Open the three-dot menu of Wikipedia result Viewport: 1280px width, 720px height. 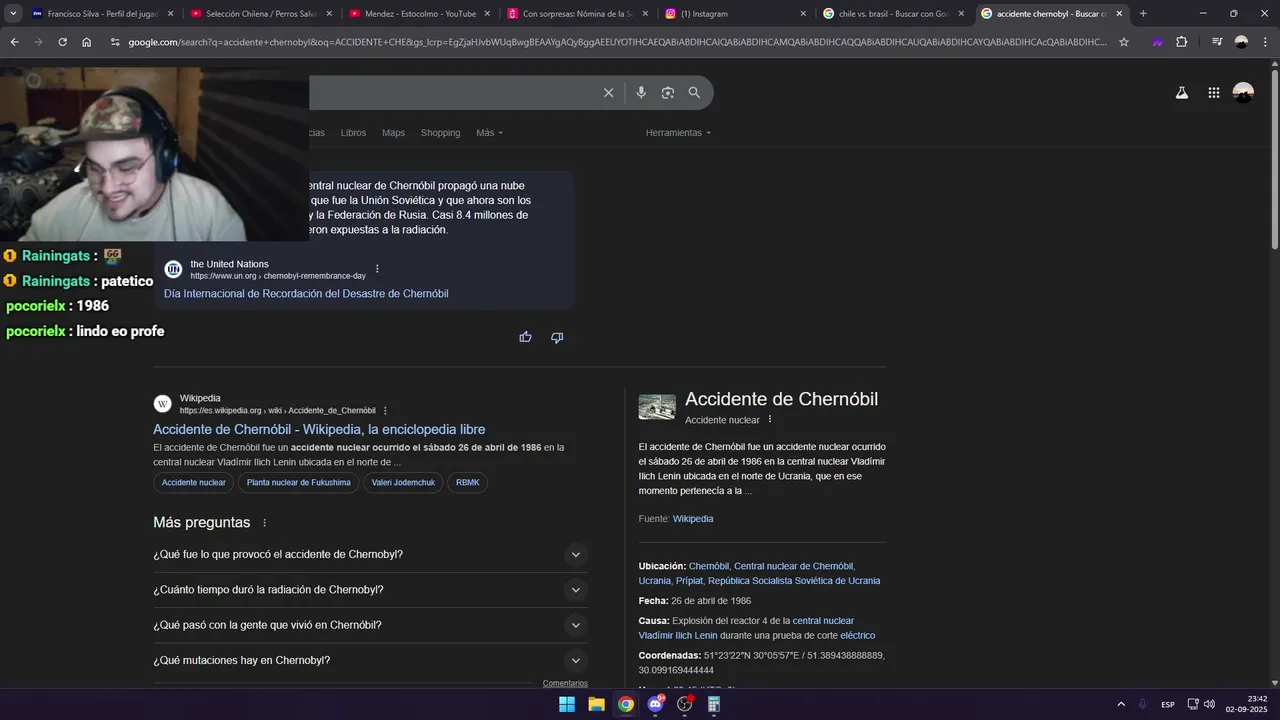coord(385,411)
